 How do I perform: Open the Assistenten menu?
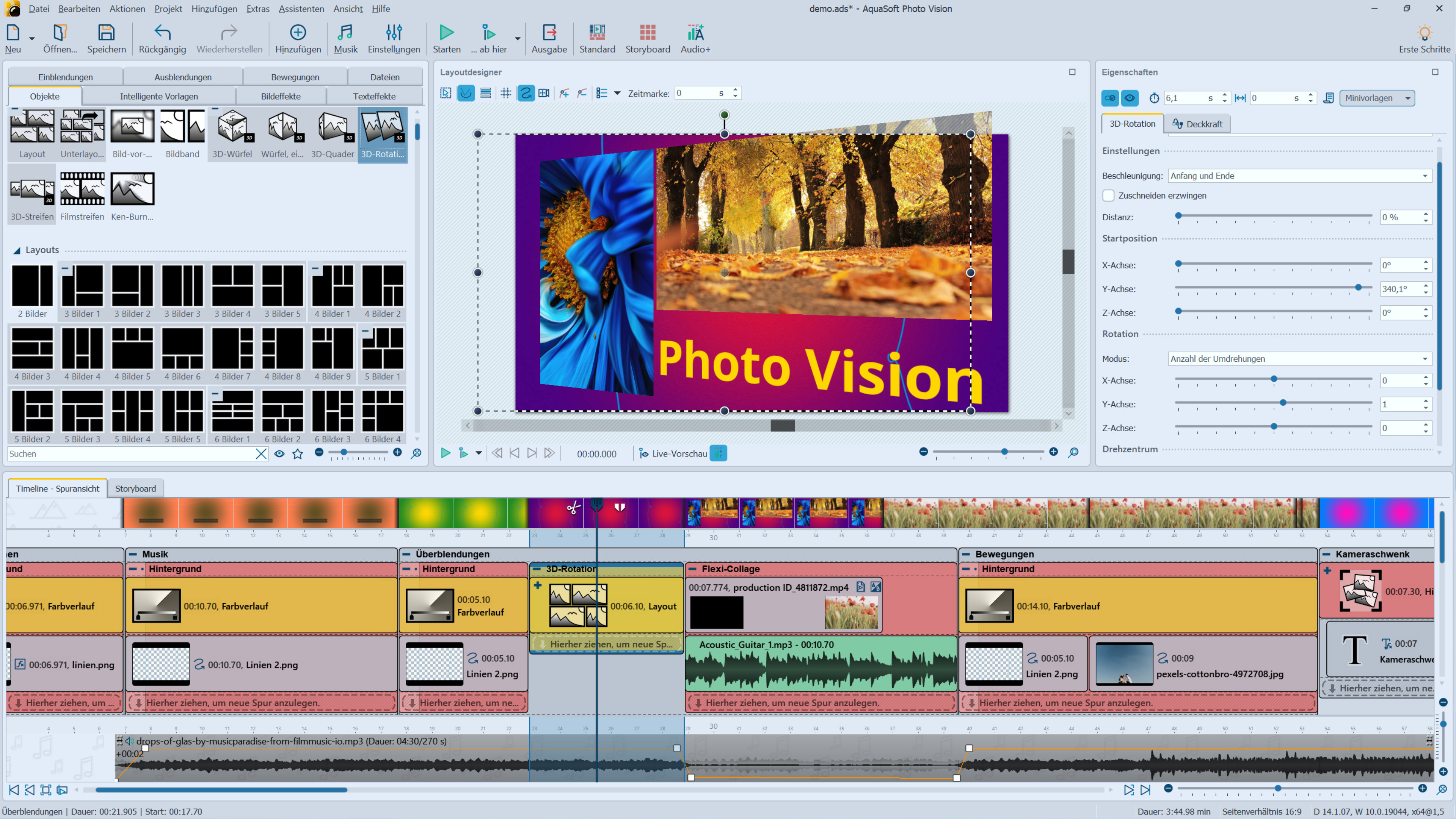pyautogui.click(x=301, y=8)
